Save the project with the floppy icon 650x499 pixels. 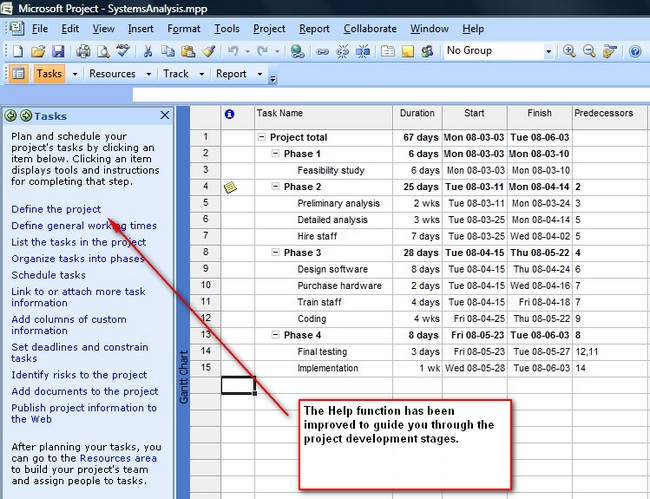[x=58, y=51]
